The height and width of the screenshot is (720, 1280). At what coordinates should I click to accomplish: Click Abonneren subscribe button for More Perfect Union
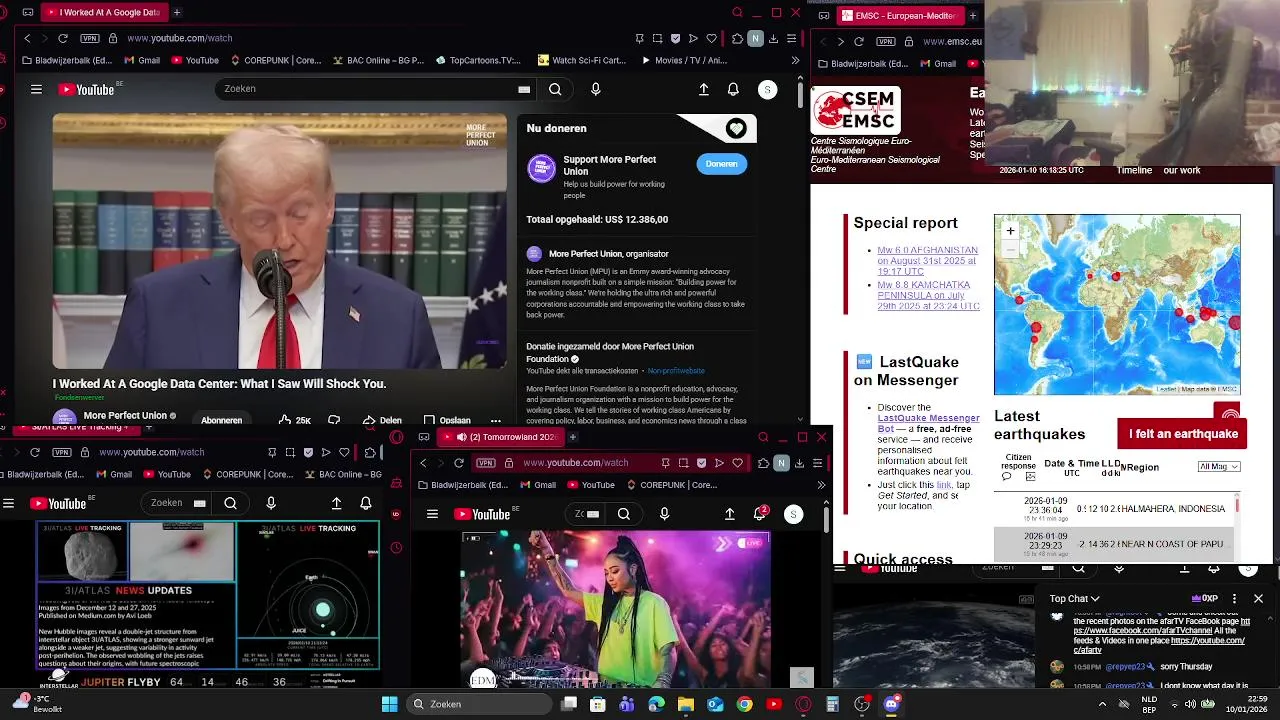(x=221, y=420)
